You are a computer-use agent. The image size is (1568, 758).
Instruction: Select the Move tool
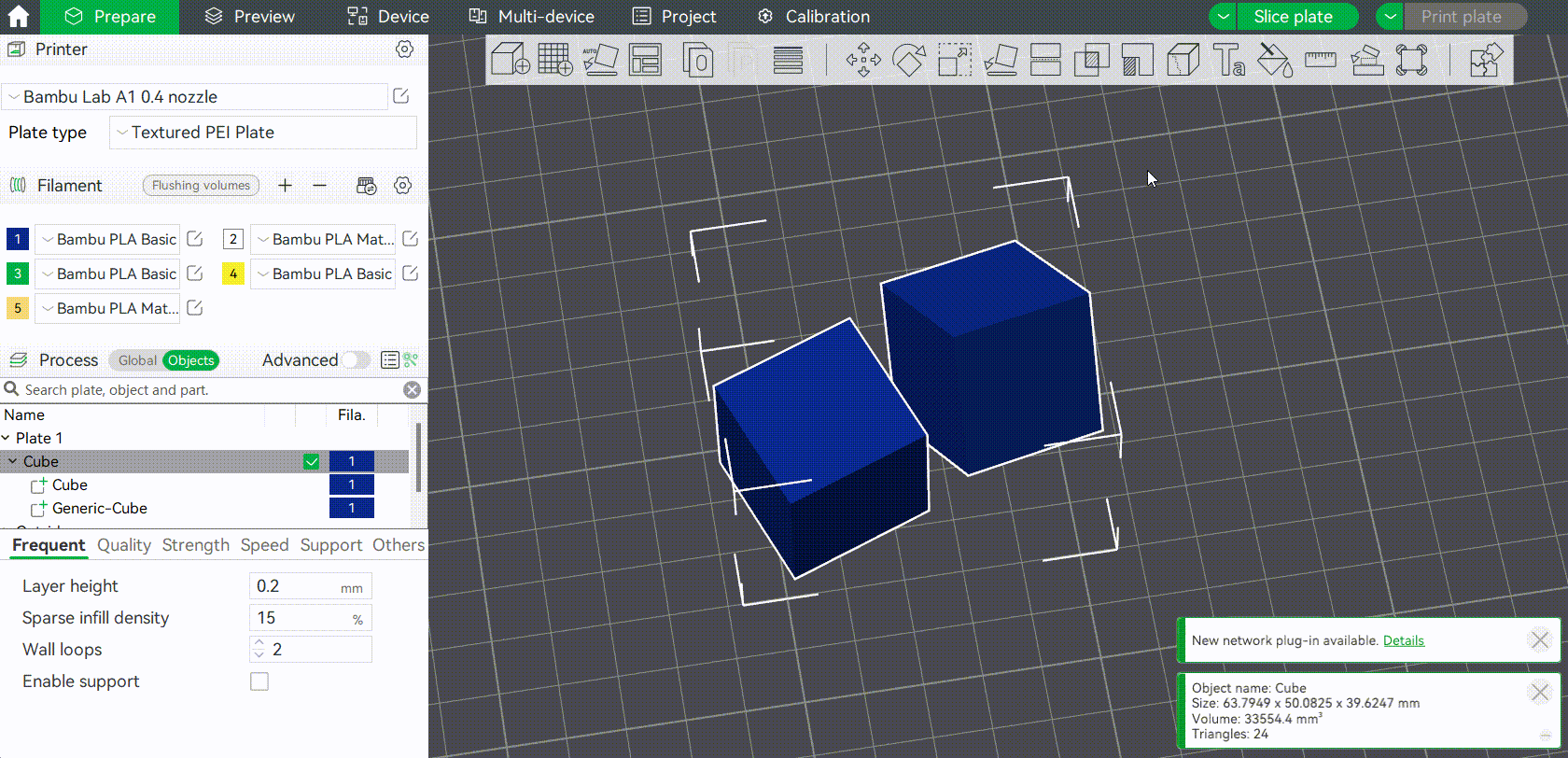tap(863, 60)
